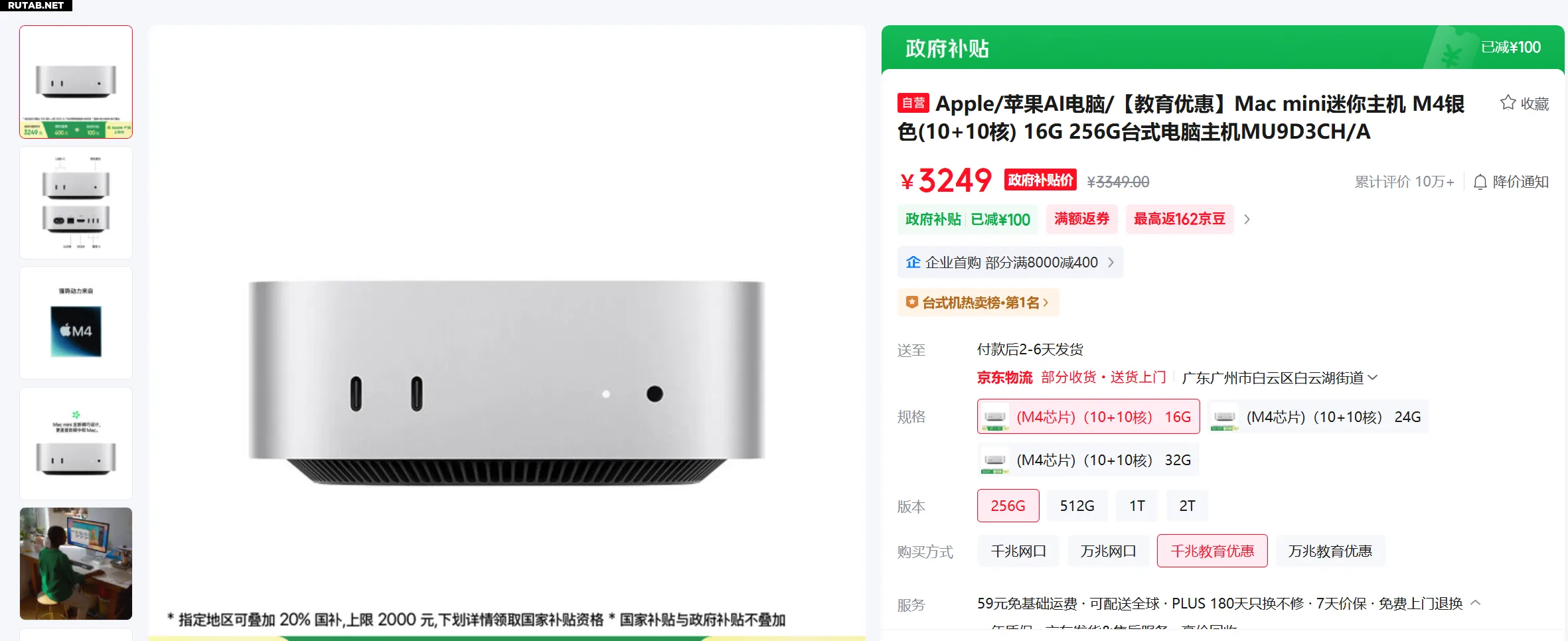Open the 最高返162京豆 tag
The image size is (1568, 641).
(x=1179, y=219)
